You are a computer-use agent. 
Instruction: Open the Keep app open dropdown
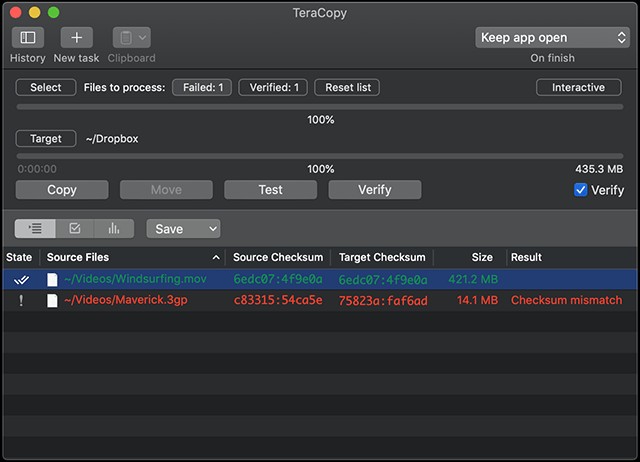point(552,38)
